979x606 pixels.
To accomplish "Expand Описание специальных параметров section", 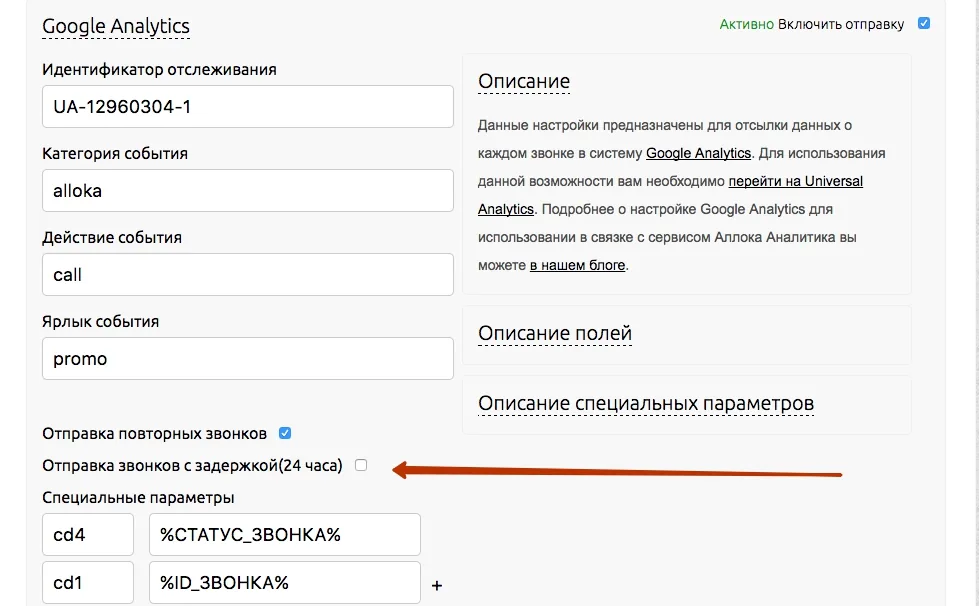I will pos(646,404).
